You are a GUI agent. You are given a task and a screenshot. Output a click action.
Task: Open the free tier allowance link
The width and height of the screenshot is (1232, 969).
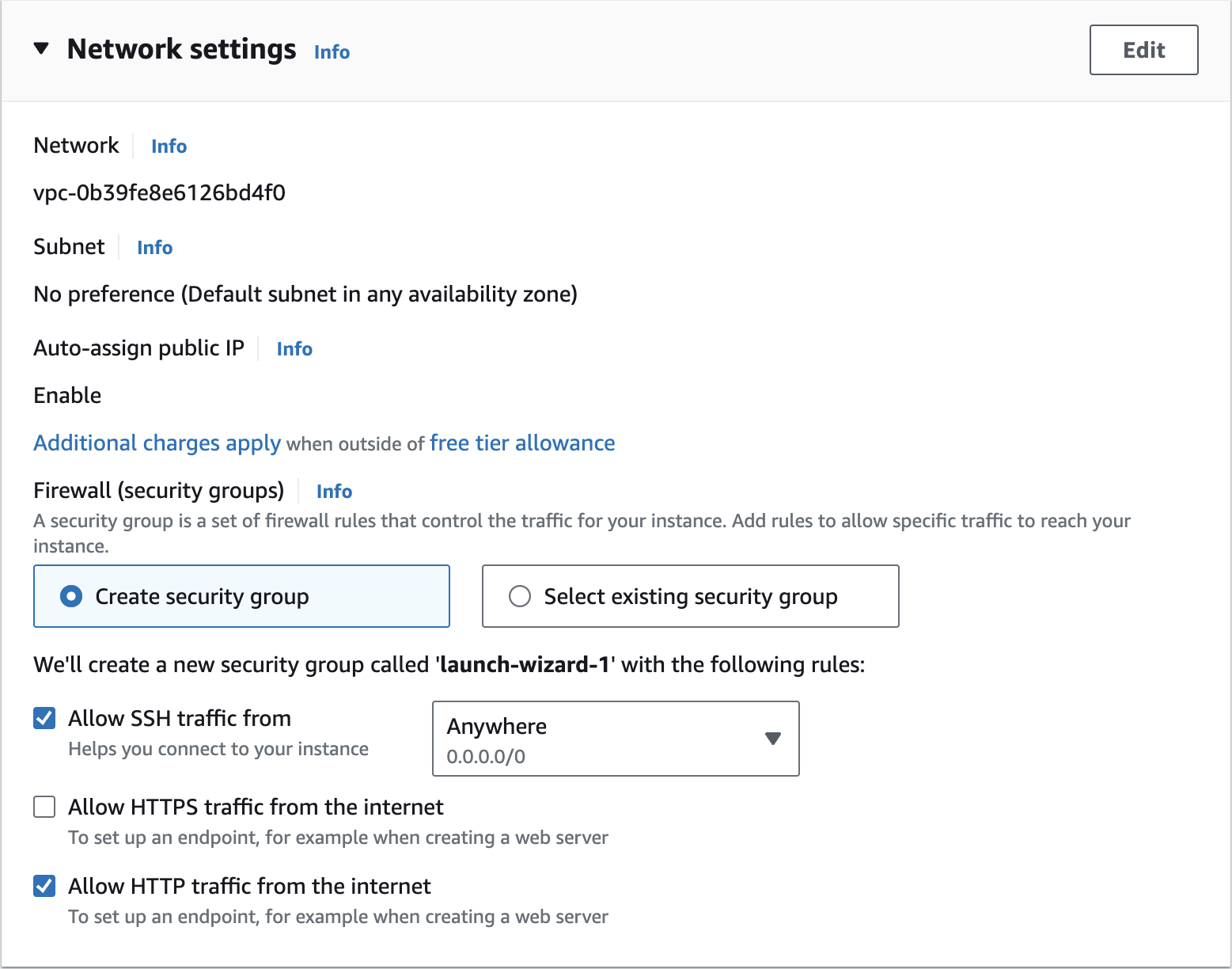point(522,443)
